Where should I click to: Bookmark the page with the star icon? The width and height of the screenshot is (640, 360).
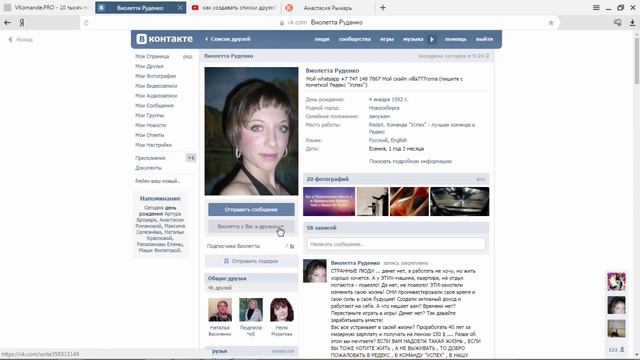pyautogui.click(x=551, y=23)
